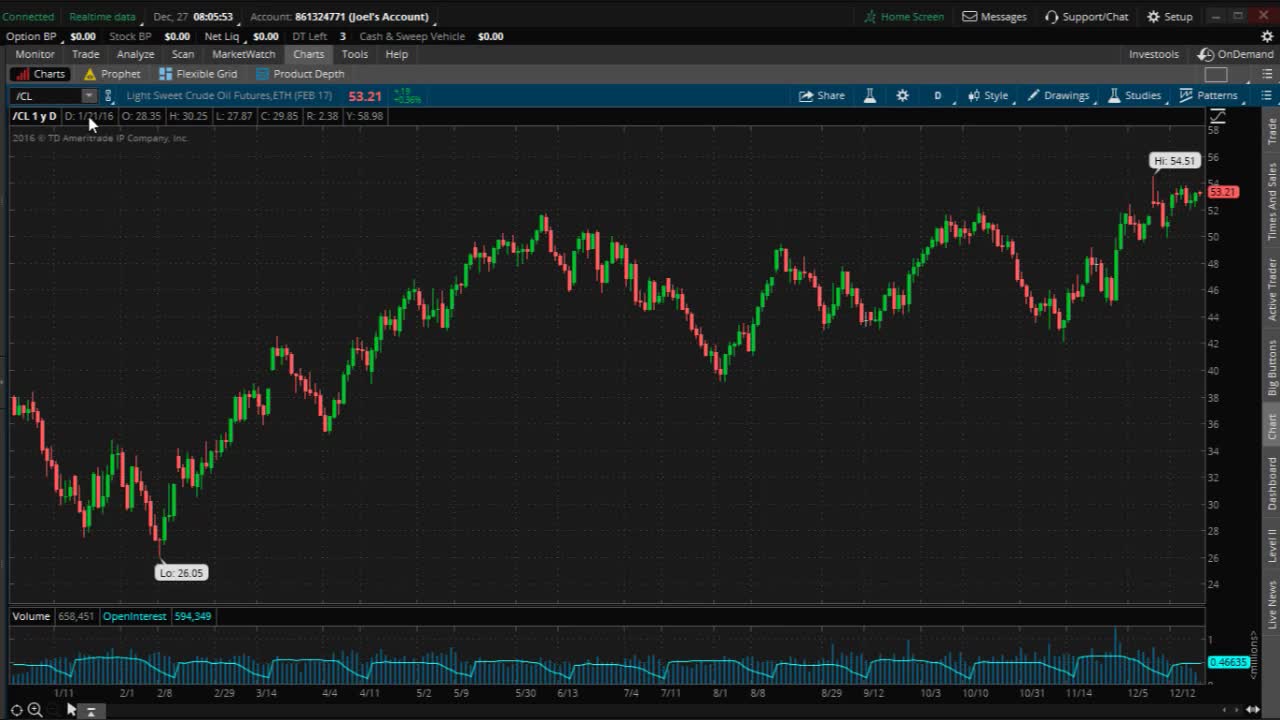The image size is (1280, 720).
Task: Open the Chart sidebar panel
Action: point(1272,426)
